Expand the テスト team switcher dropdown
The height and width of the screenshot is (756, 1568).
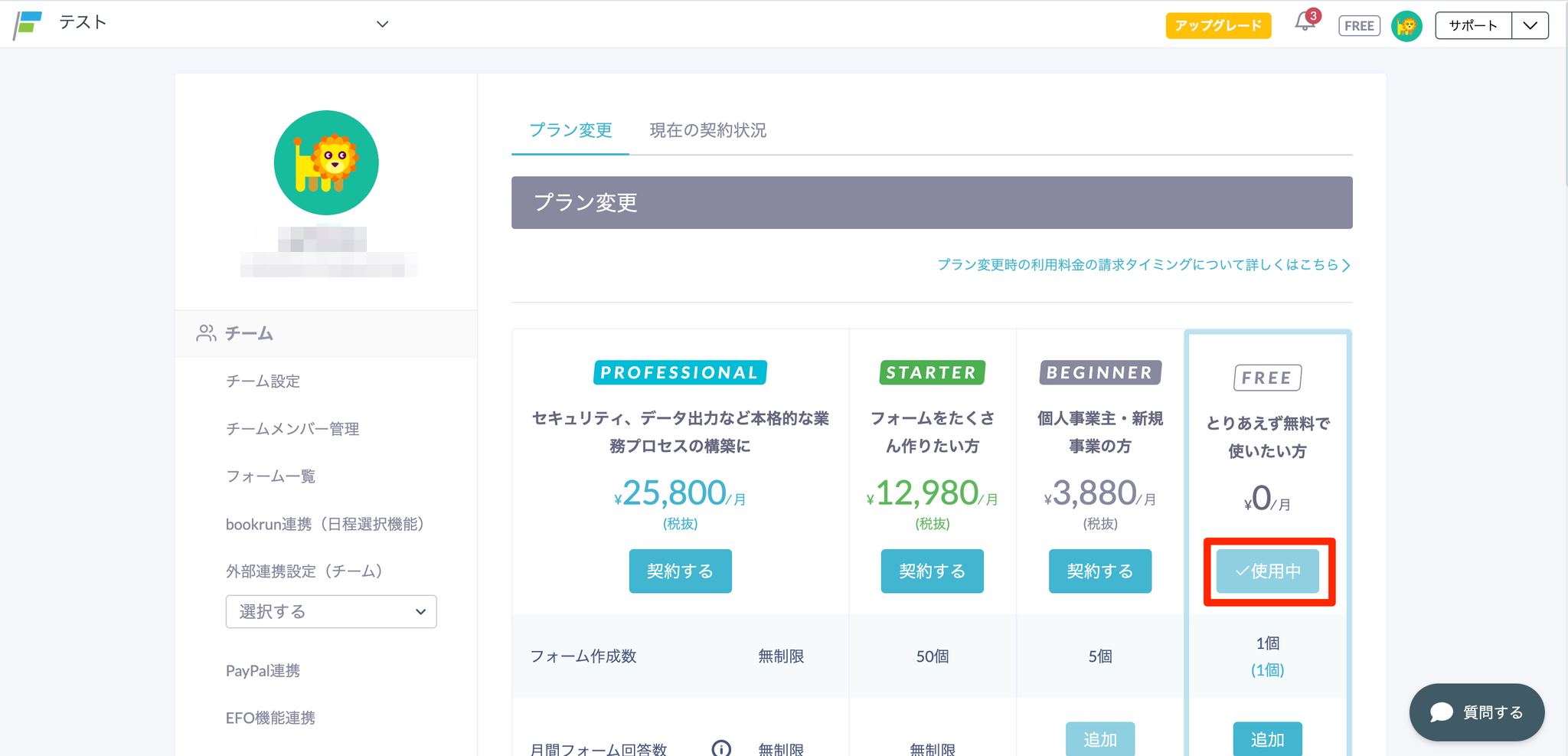[382, 25]
